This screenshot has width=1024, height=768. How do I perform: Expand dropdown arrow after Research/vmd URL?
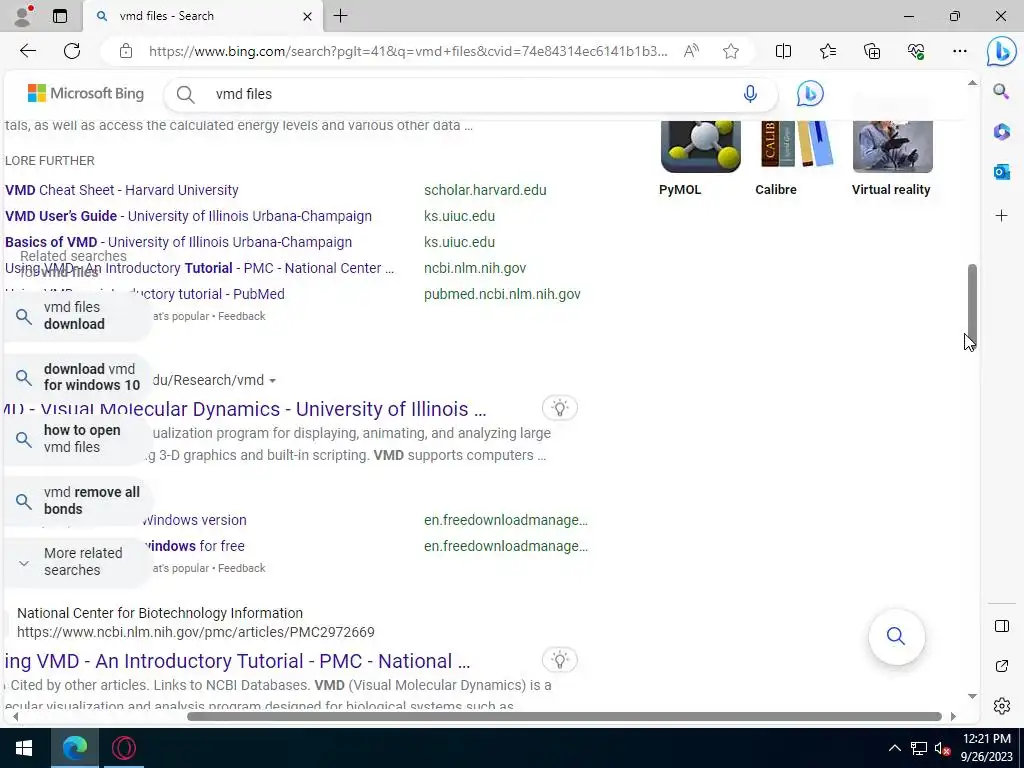[x=272, y=381]
